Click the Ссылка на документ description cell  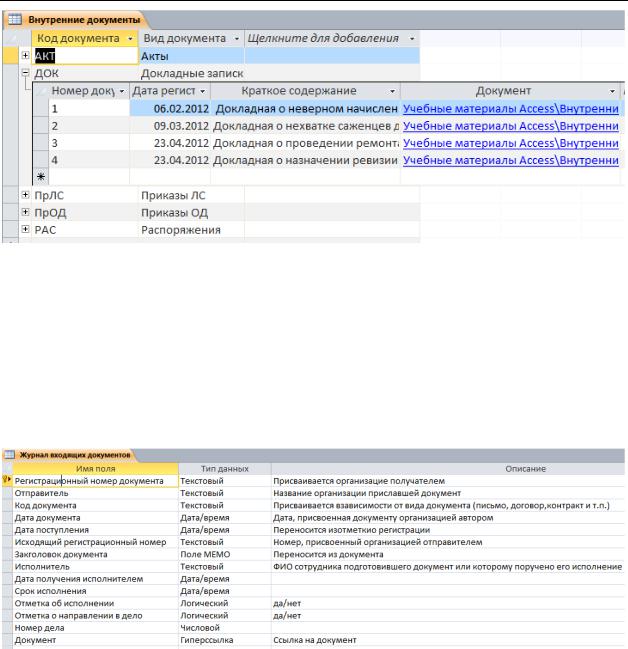pos(448,640)
